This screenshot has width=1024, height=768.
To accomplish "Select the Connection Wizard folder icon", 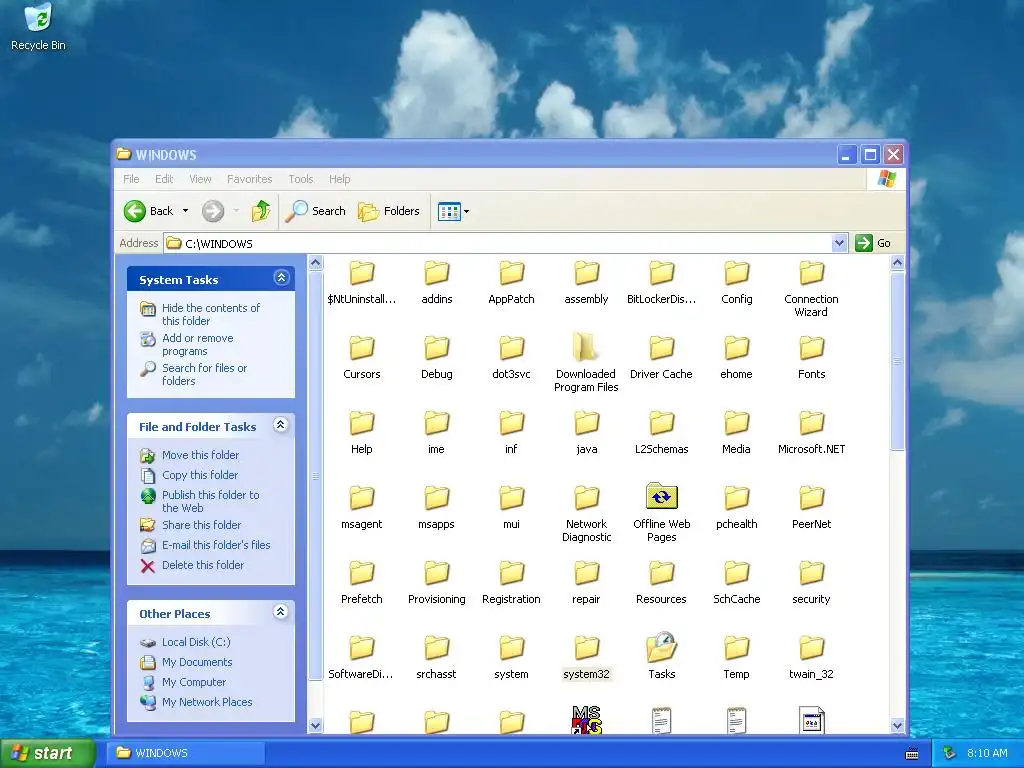I will pyautogui.click(x=812, y=273).
